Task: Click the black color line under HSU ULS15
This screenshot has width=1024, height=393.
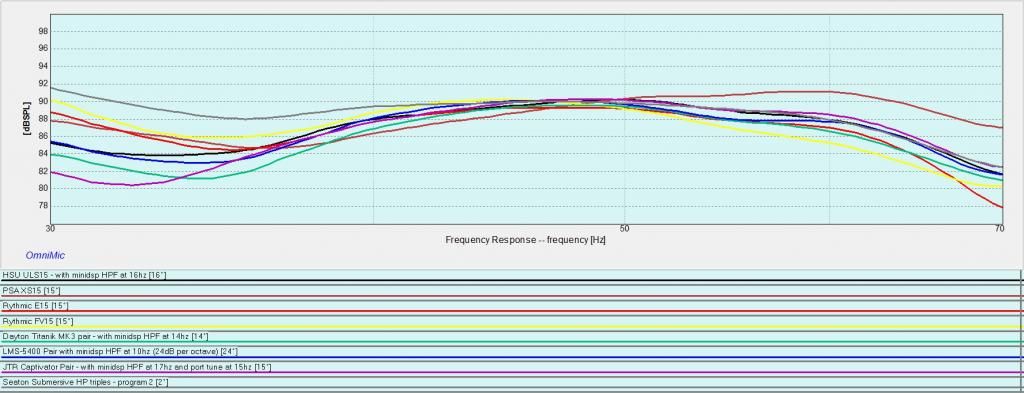Action: tap(511, 281)
